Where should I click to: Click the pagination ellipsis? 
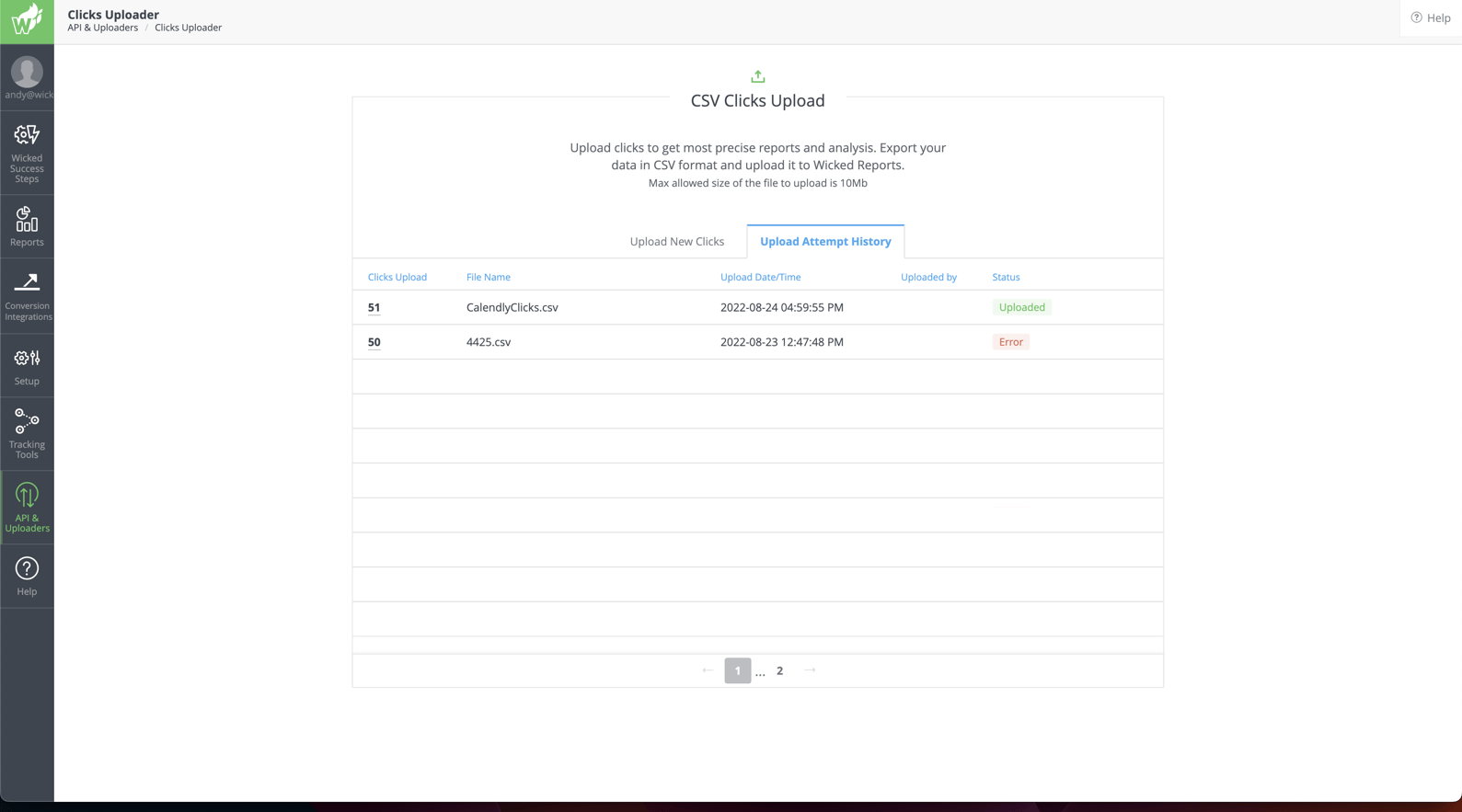760,673
